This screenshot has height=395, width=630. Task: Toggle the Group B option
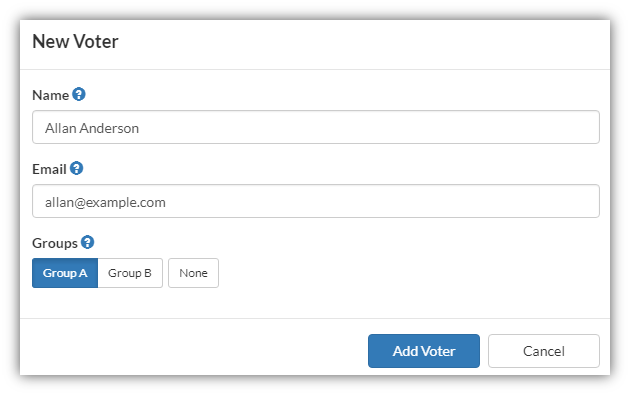130,273
